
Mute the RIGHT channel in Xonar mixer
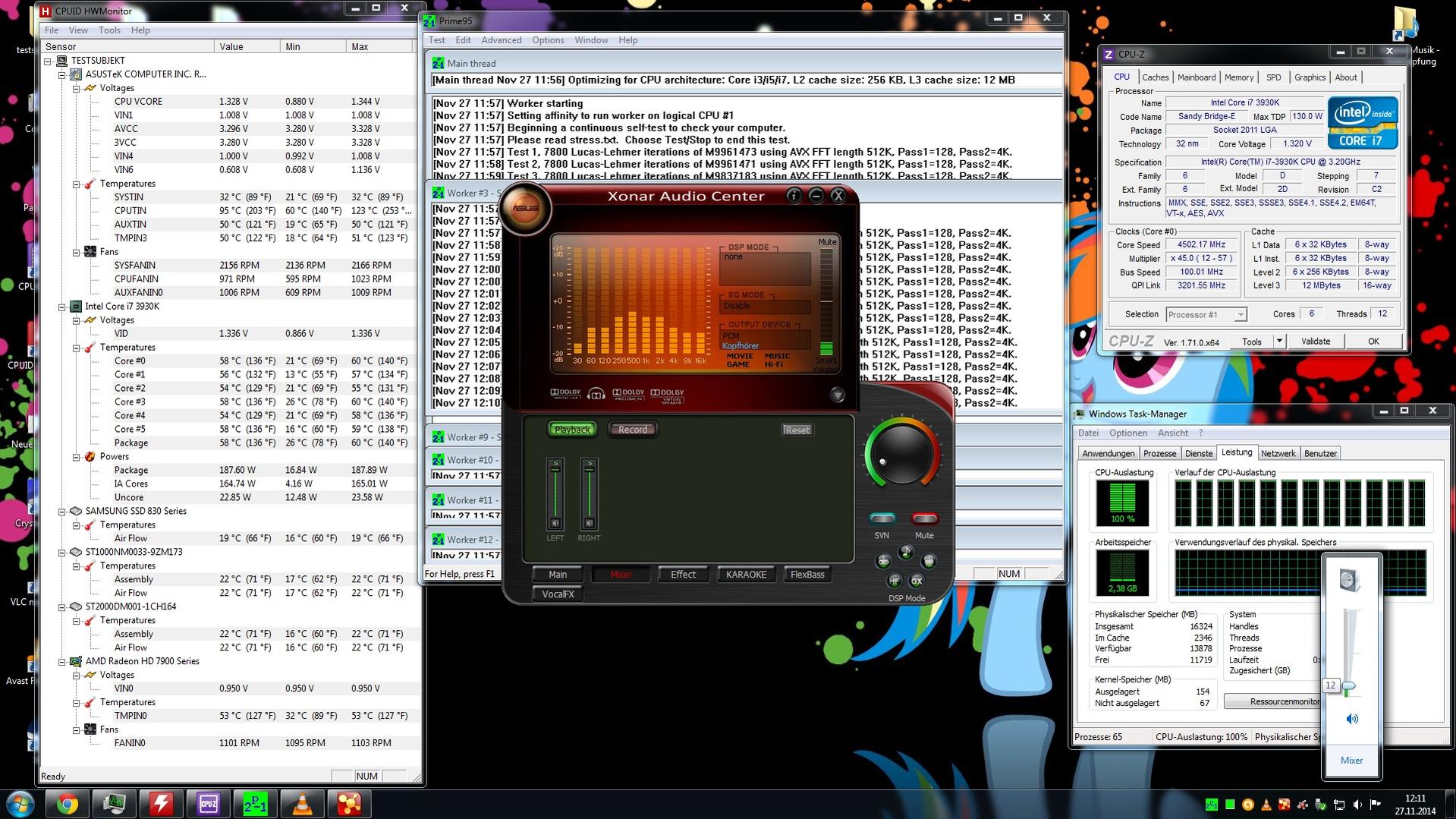[x=589, y=523]
